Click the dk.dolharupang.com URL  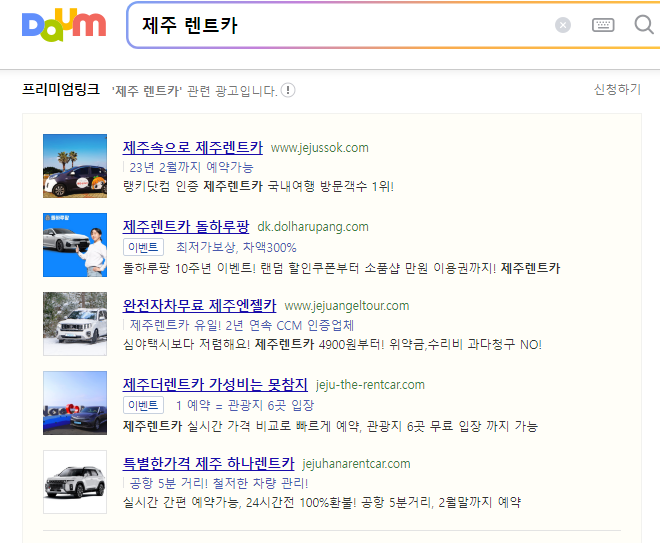[313, 227]
